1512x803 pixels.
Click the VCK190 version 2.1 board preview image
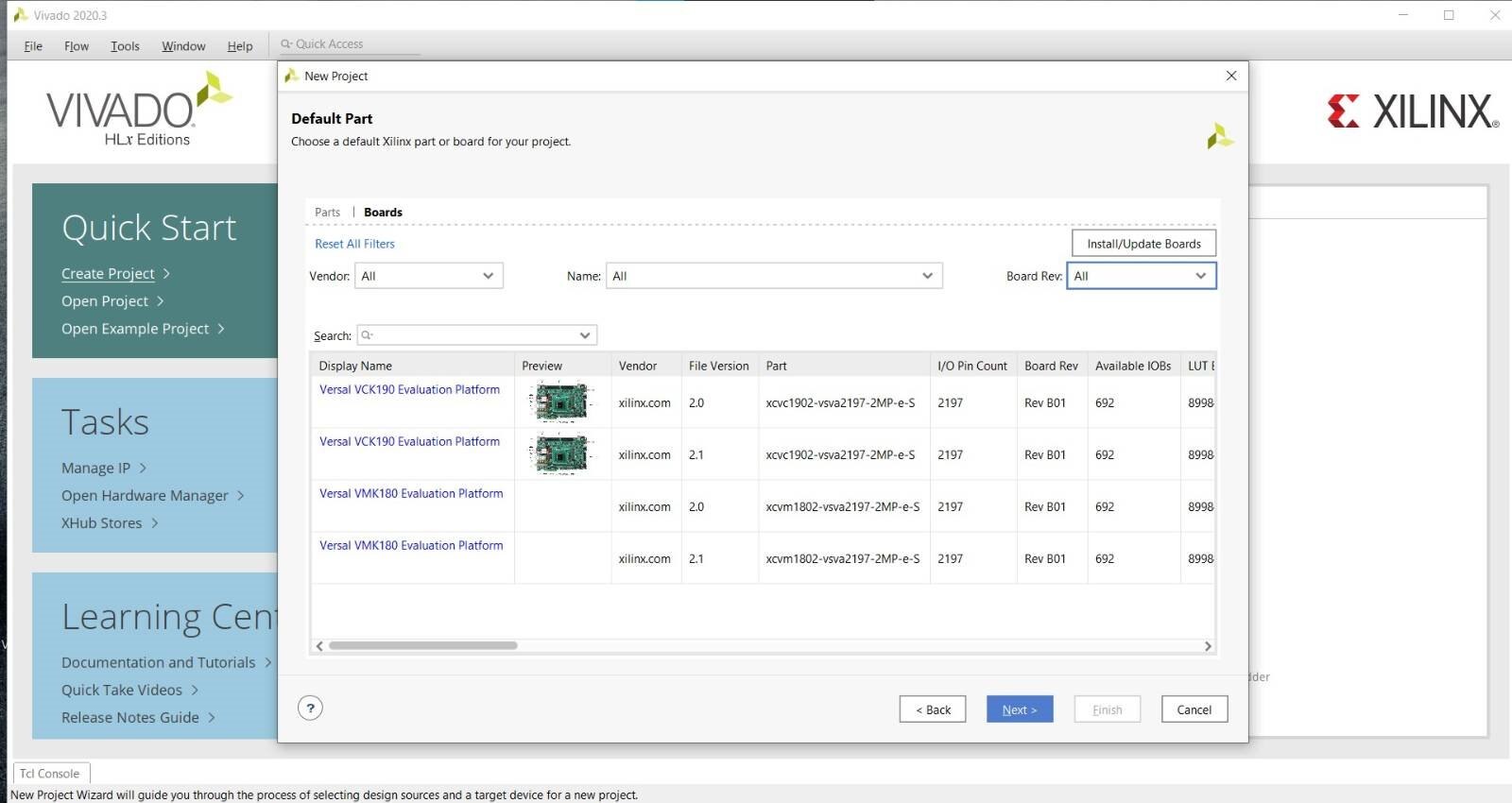561,454
